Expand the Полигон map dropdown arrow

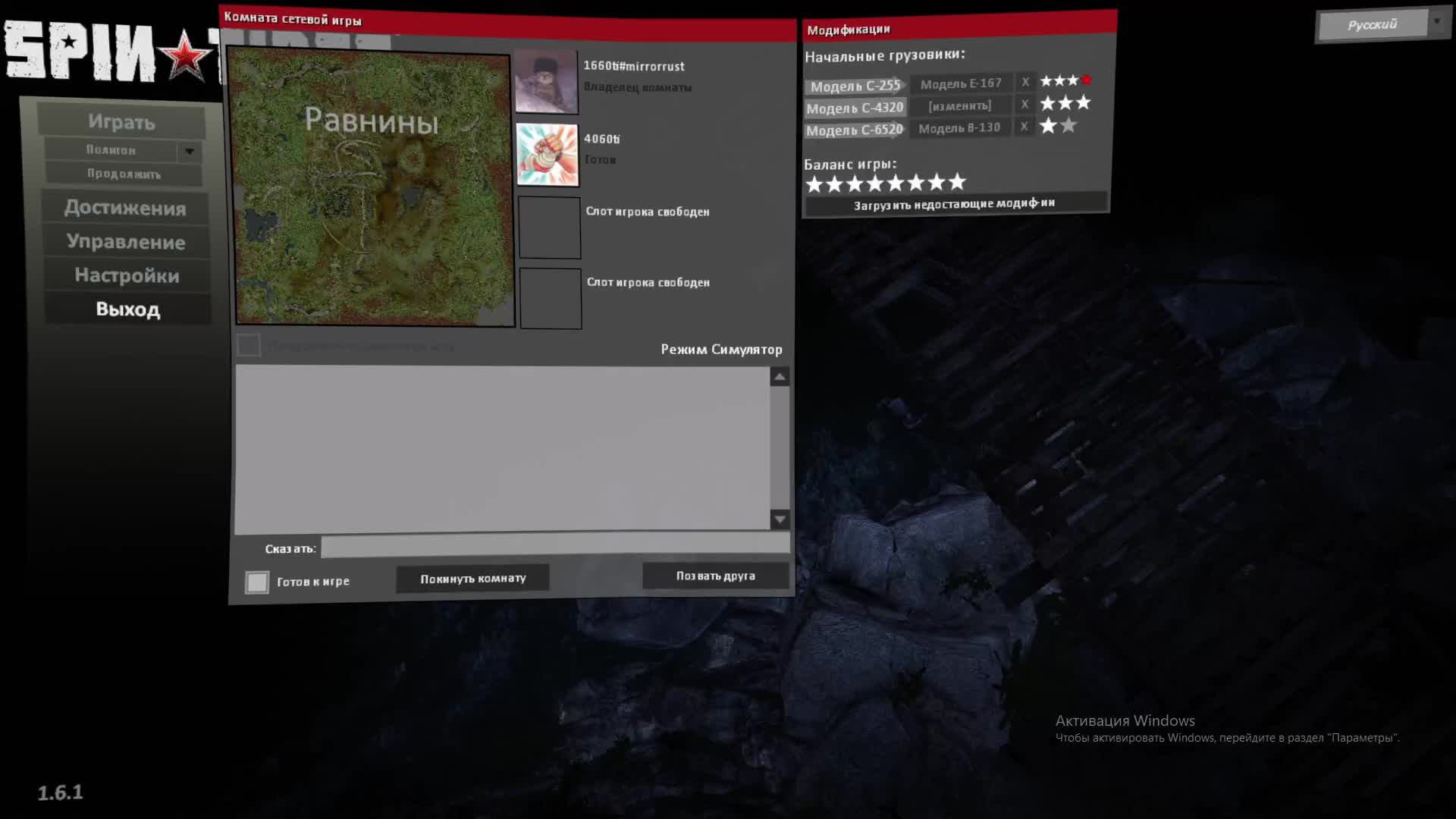[190, 151]
